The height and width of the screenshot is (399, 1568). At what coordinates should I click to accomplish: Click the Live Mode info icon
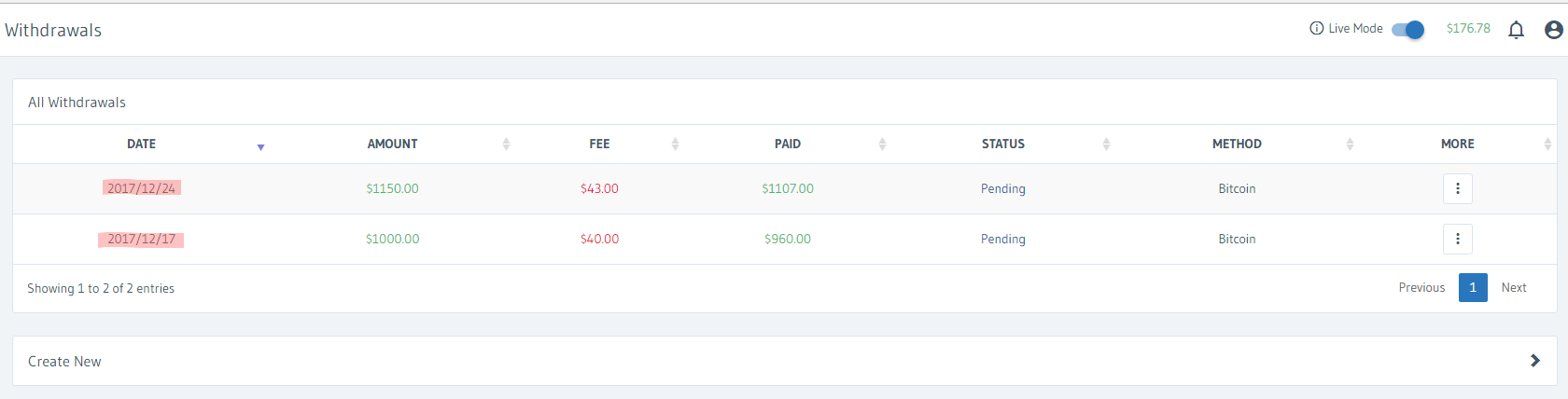tap(1316, 29)
